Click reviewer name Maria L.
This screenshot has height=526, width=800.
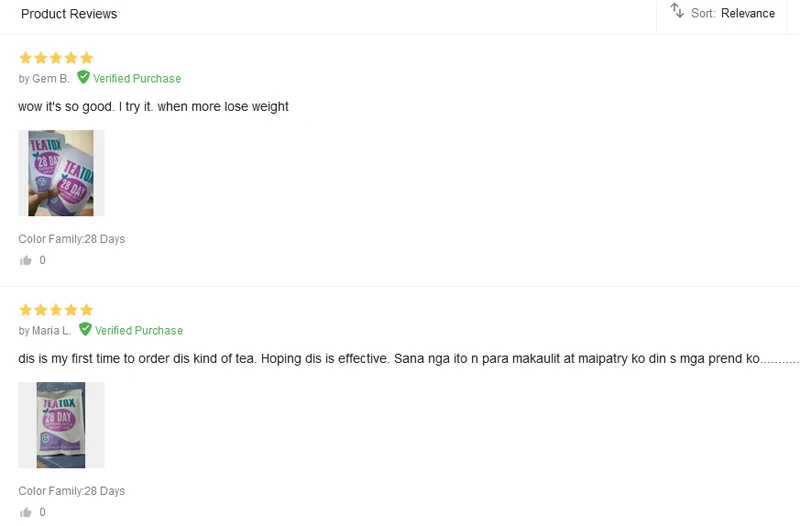(51, 331)
